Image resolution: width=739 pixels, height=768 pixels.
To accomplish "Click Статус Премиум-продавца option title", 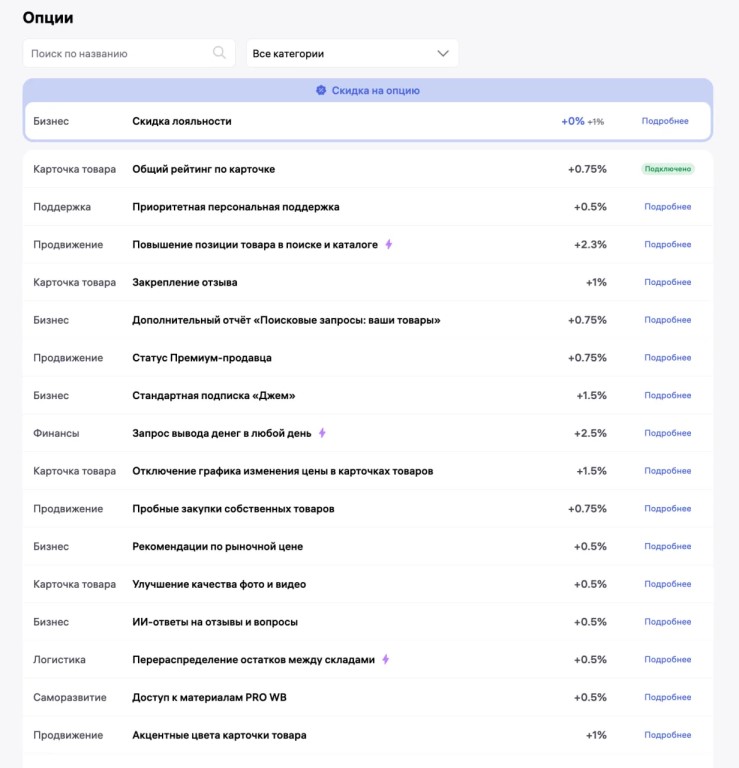I will (202, 358).
